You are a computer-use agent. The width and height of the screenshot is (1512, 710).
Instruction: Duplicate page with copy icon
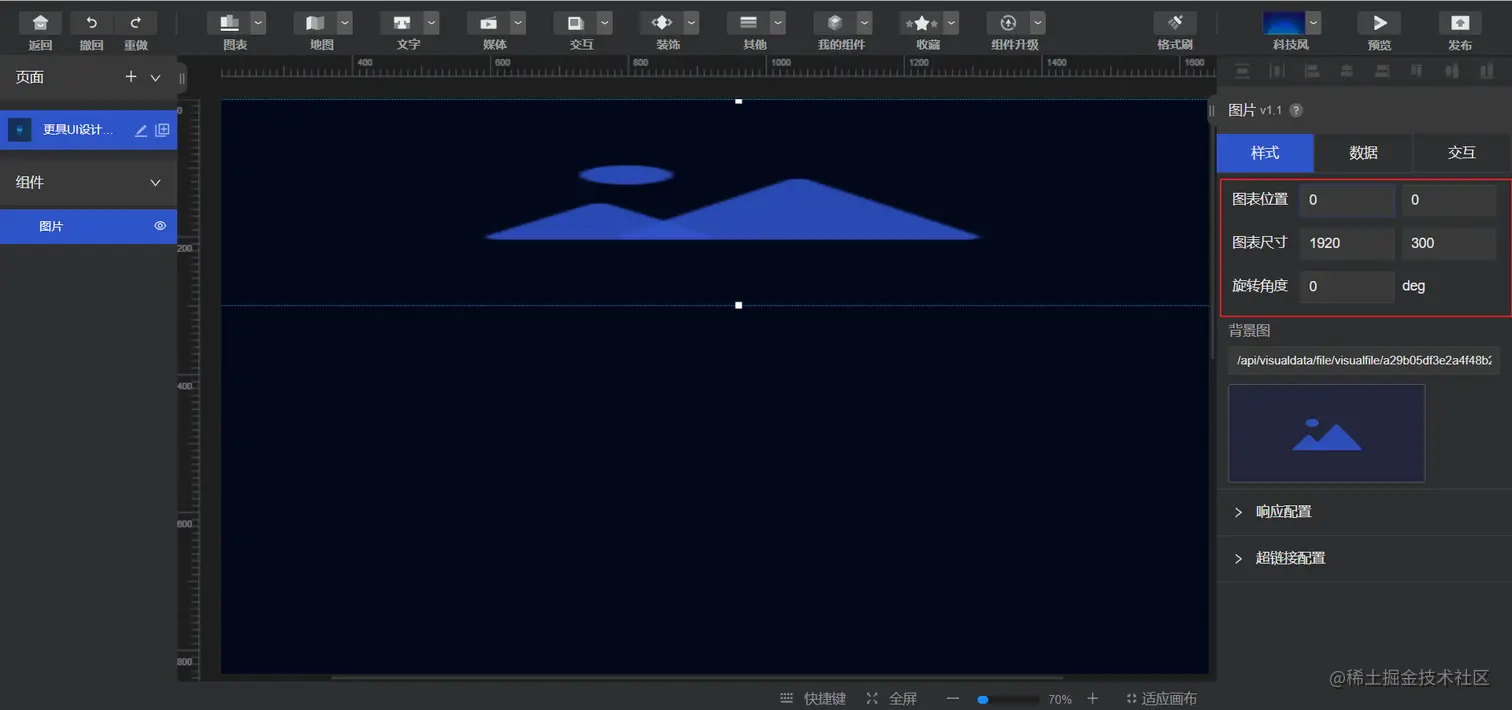pyautogui.click(x=162, y=130)
